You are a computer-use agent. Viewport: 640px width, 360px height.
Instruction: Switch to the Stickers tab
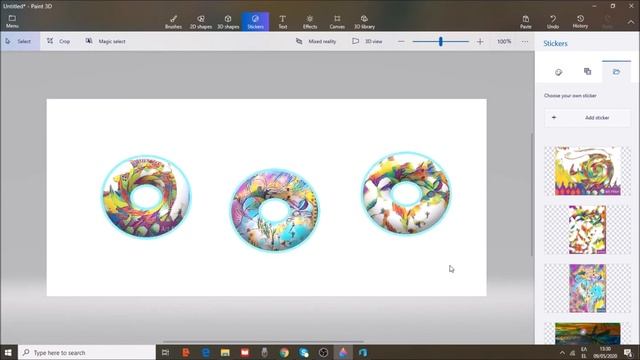(x=256, y=22)
